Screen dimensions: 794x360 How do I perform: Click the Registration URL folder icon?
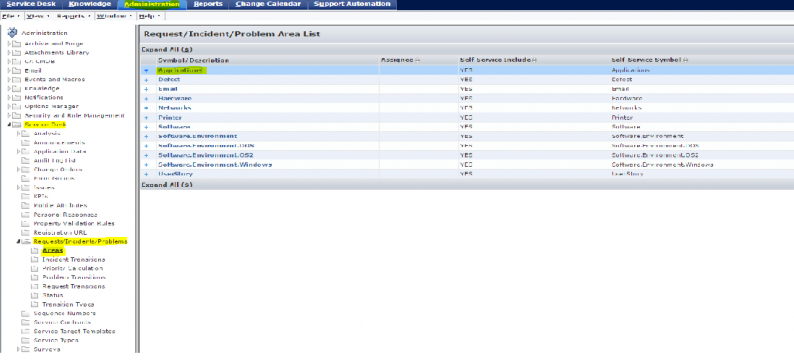click(26, 232)
